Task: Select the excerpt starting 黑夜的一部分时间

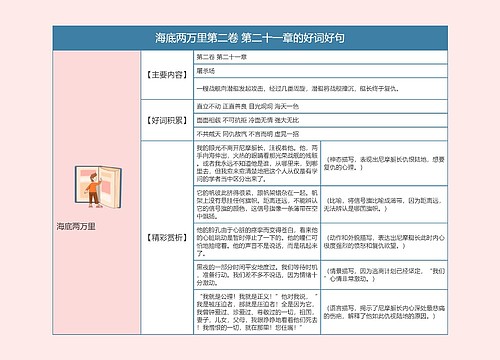Action: pyautogui.click(x=257, y=275)
